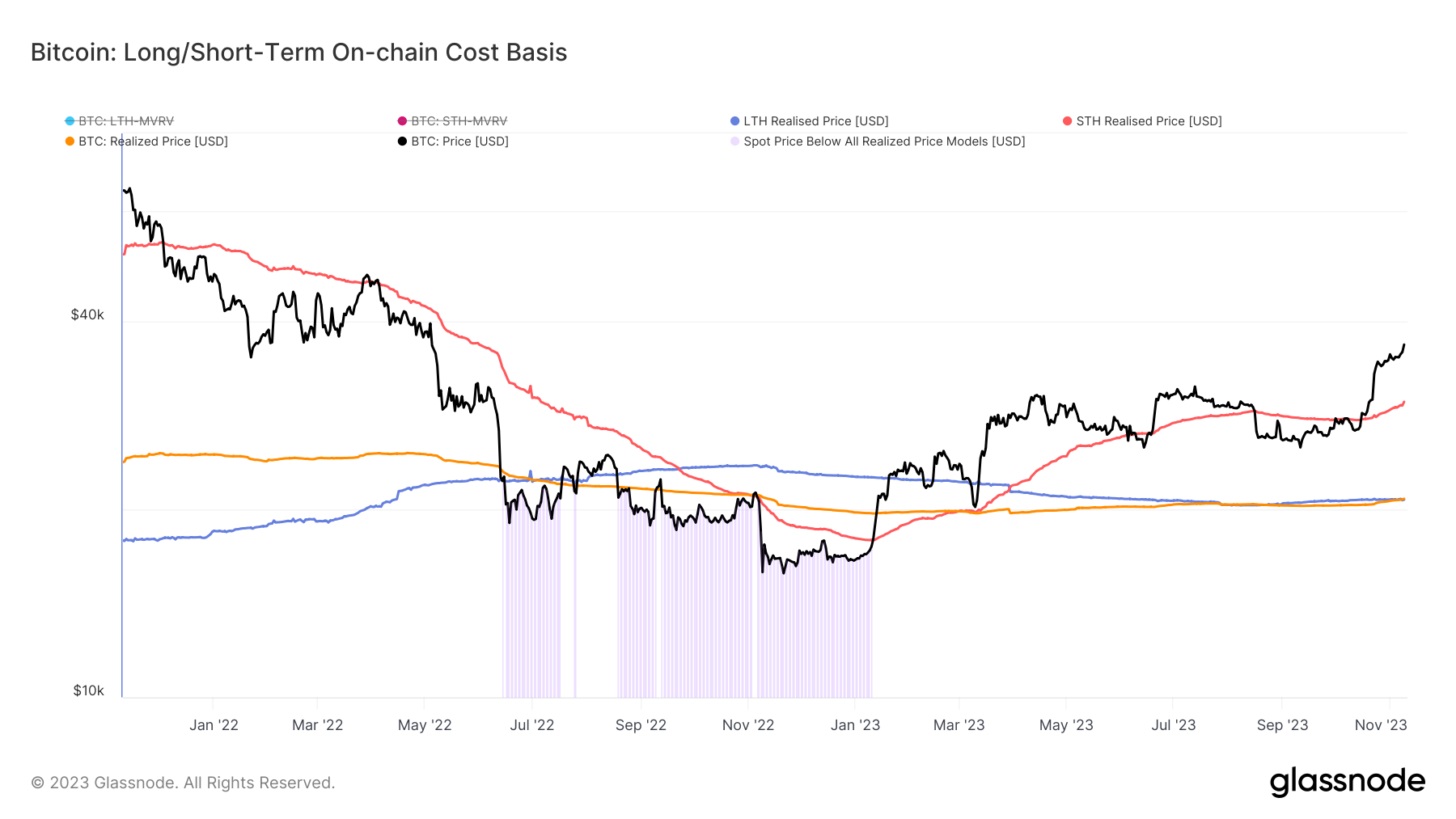Click the glassnode logo
This screenshot has height=819, width=1456.
pyautogui.click(x=1347, y=782)
